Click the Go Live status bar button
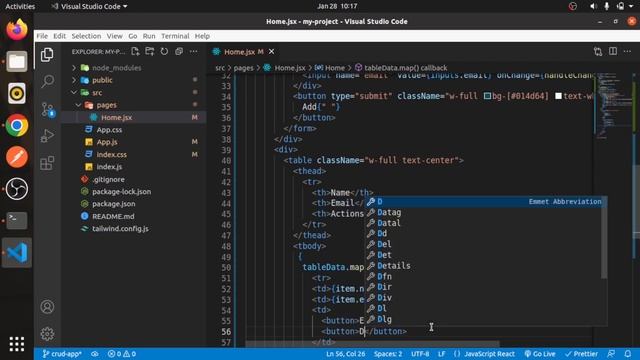Image resolution: width=640 pixels, height=360 pixels. tap(540, 354)
